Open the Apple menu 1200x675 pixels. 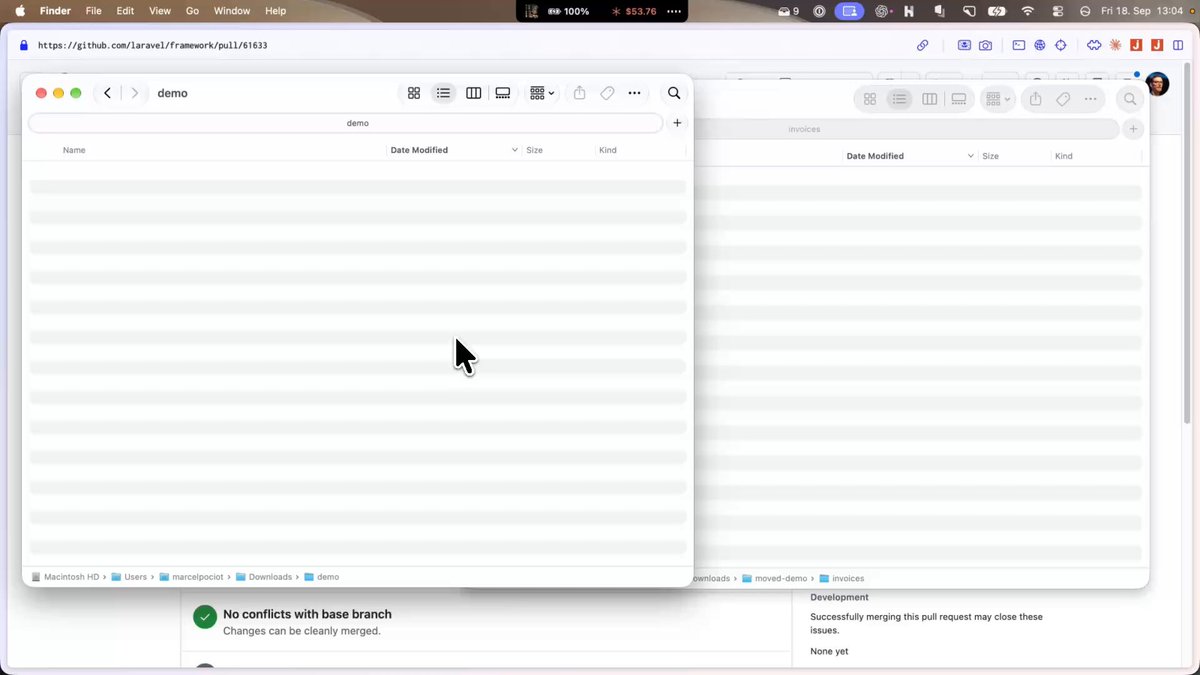[x=19, y=11]
